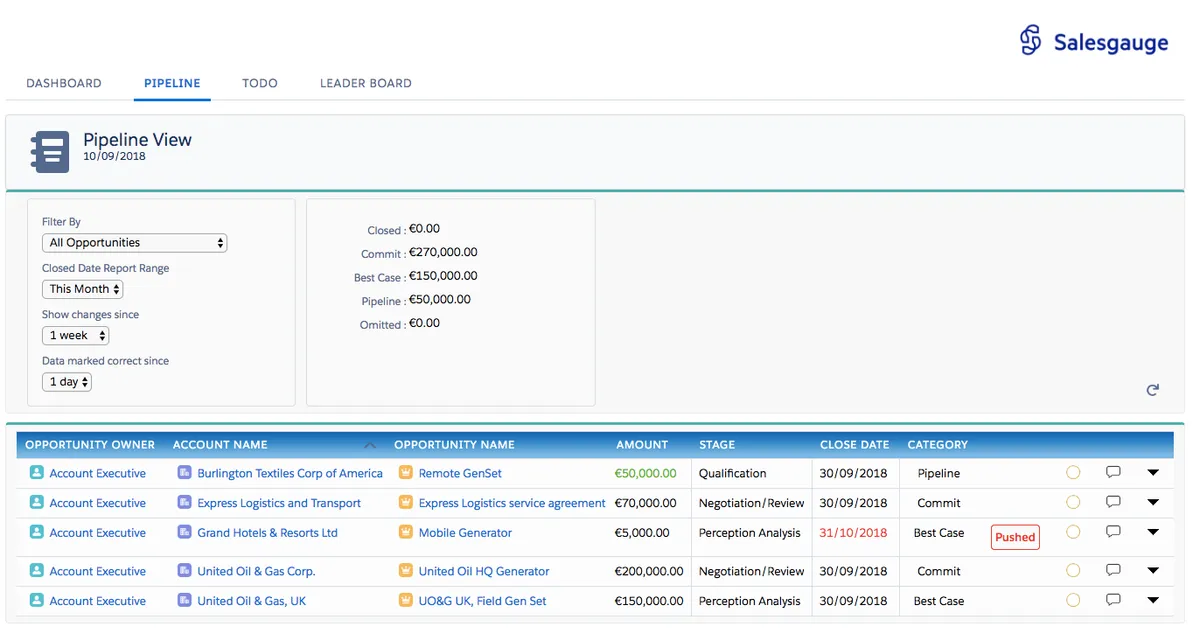
Task: Expand row menu arrow for Express Logistics agreement
Action: tap(1153, 502)
